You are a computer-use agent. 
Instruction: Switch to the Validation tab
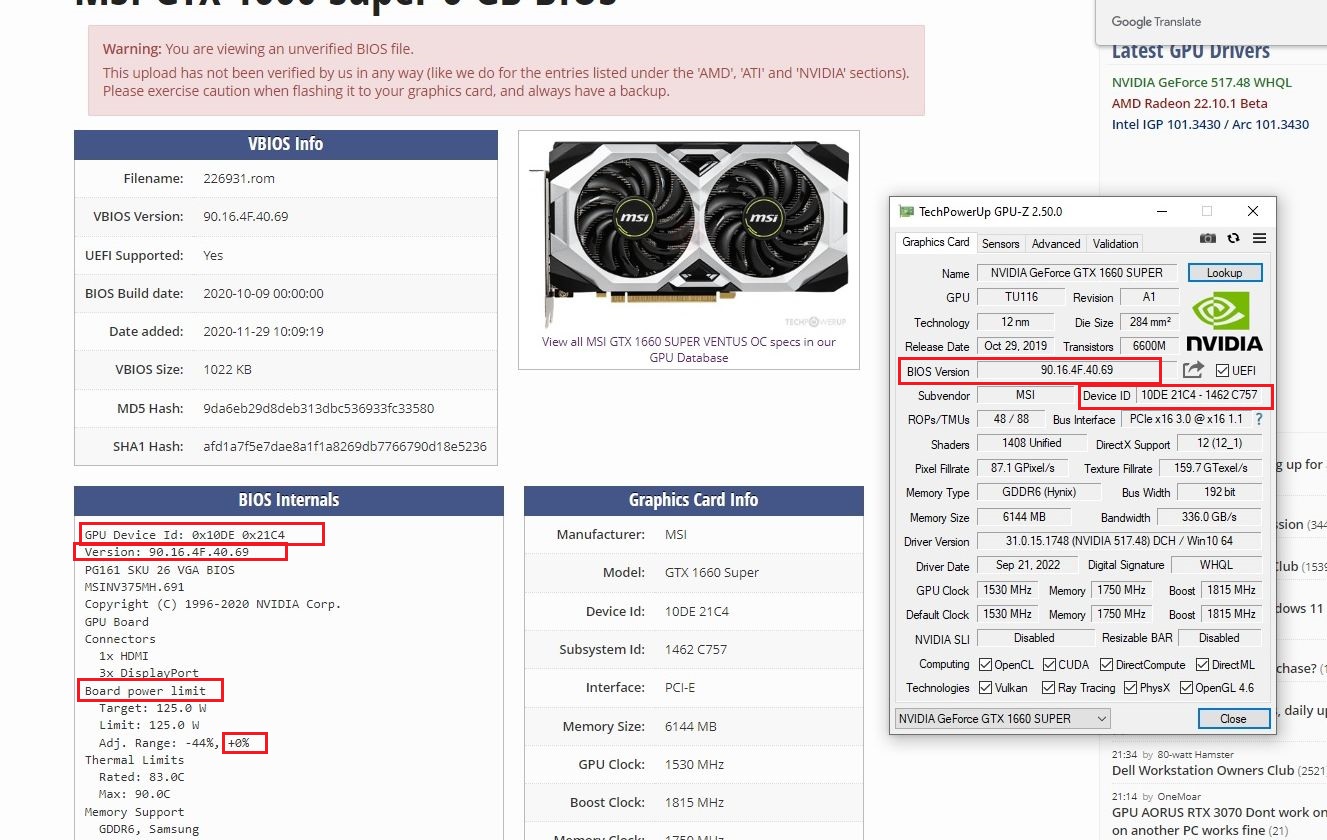pyautogui.click(x=1116, y=243)
